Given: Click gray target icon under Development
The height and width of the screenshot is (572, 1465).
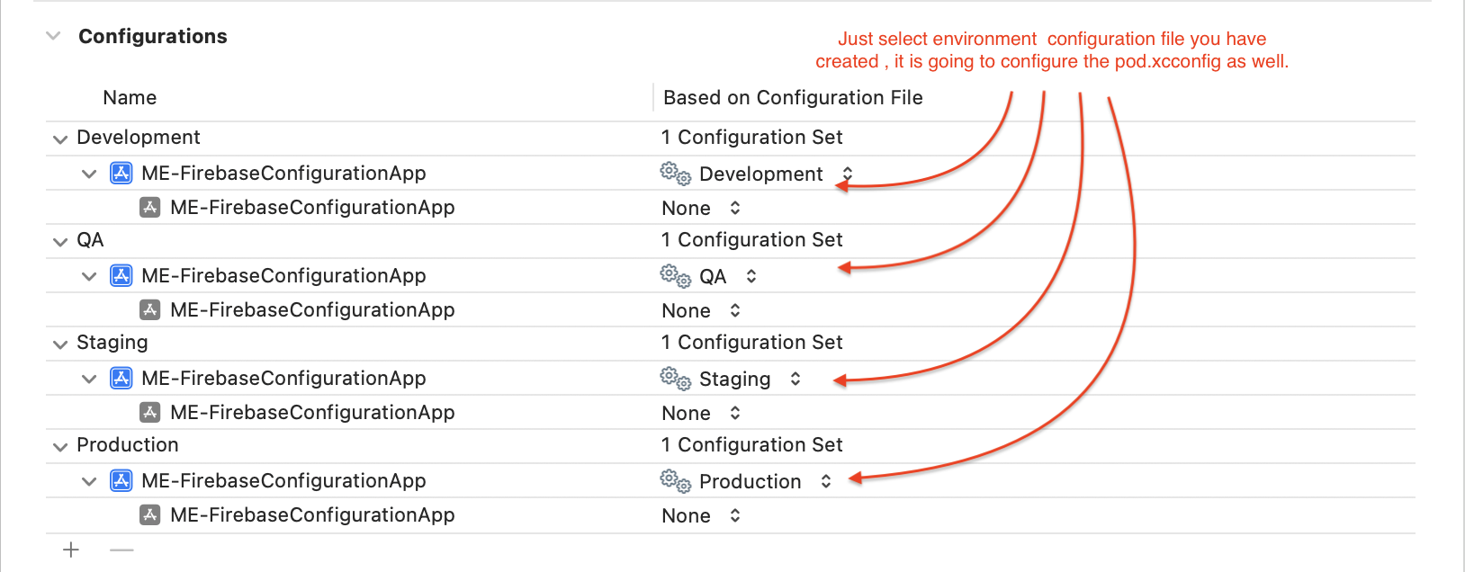Looking at the screenshot, I should (x=150, y=207).
